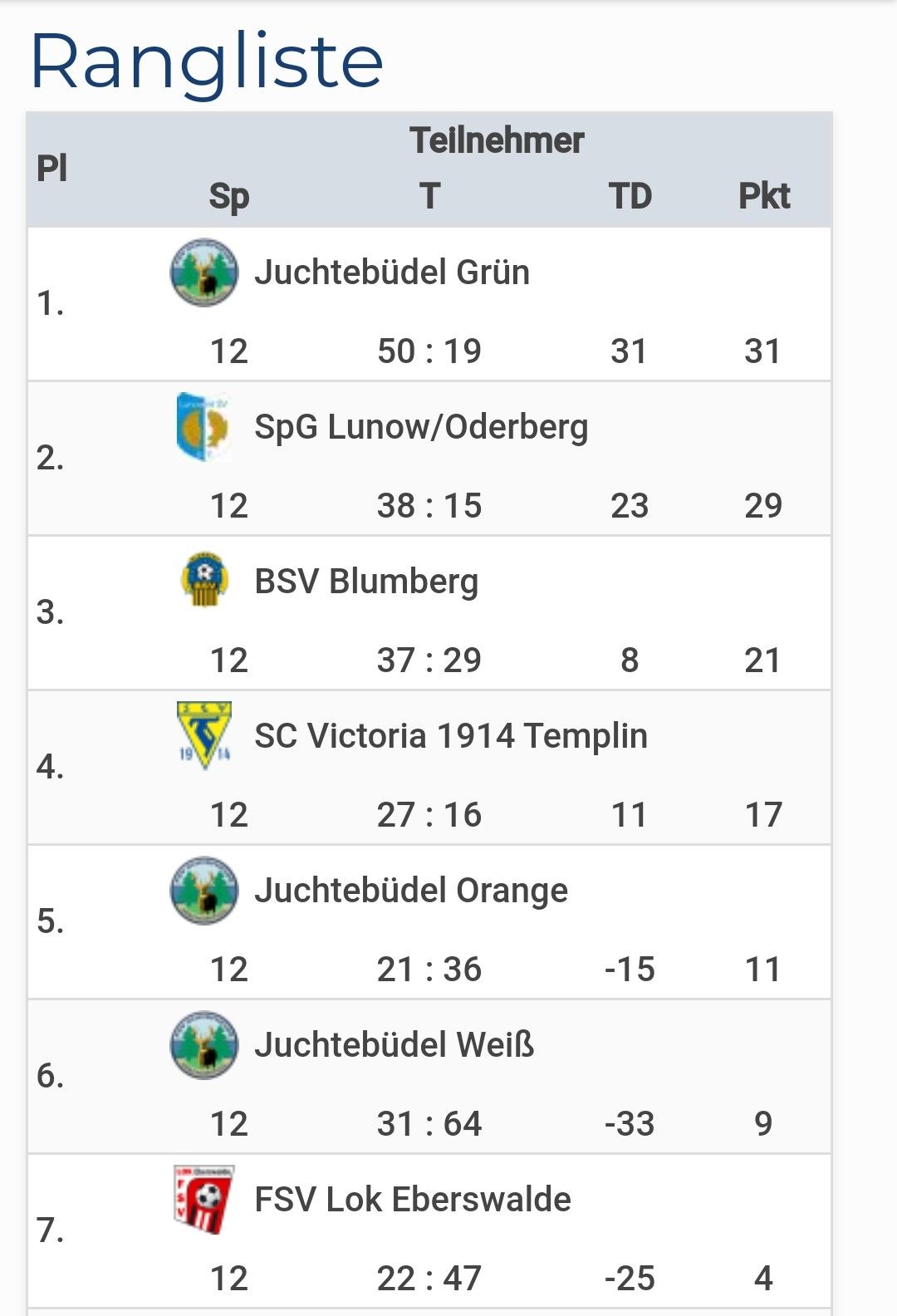The height and width of the screenshot is (1316, 897).
Task: Click the SpG Lunow/Oderberg club crest
Action: pos(203,427)
